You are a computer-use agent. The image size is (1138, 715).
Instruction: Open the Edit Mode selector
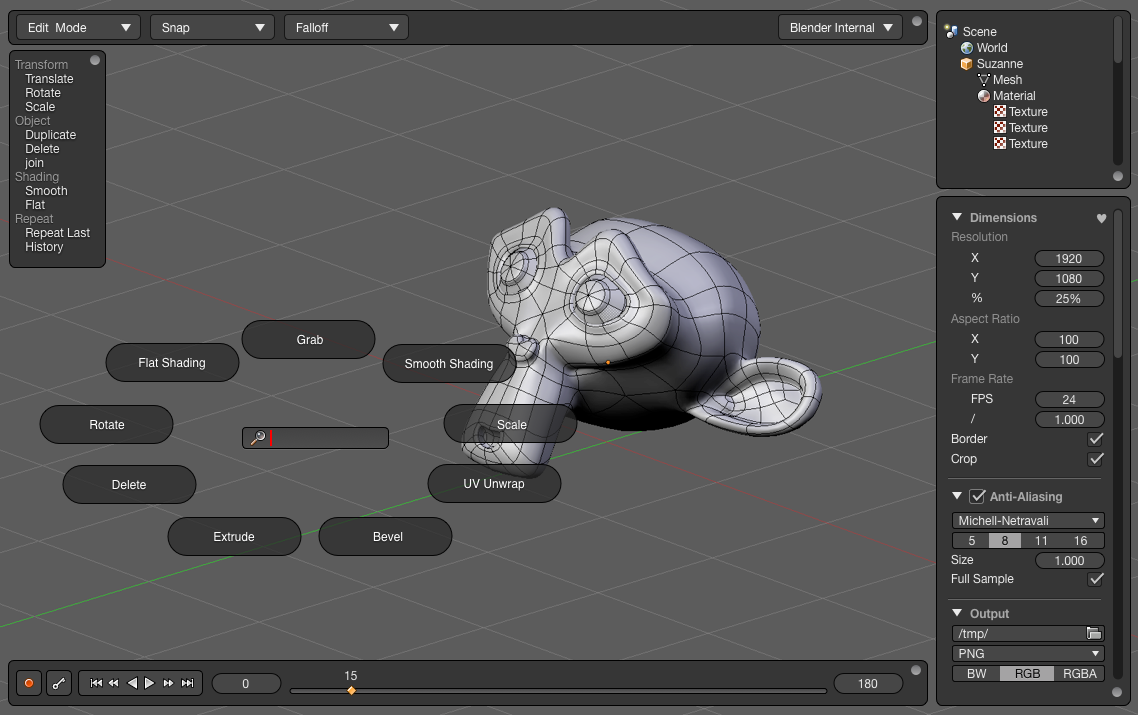point(77,27)
